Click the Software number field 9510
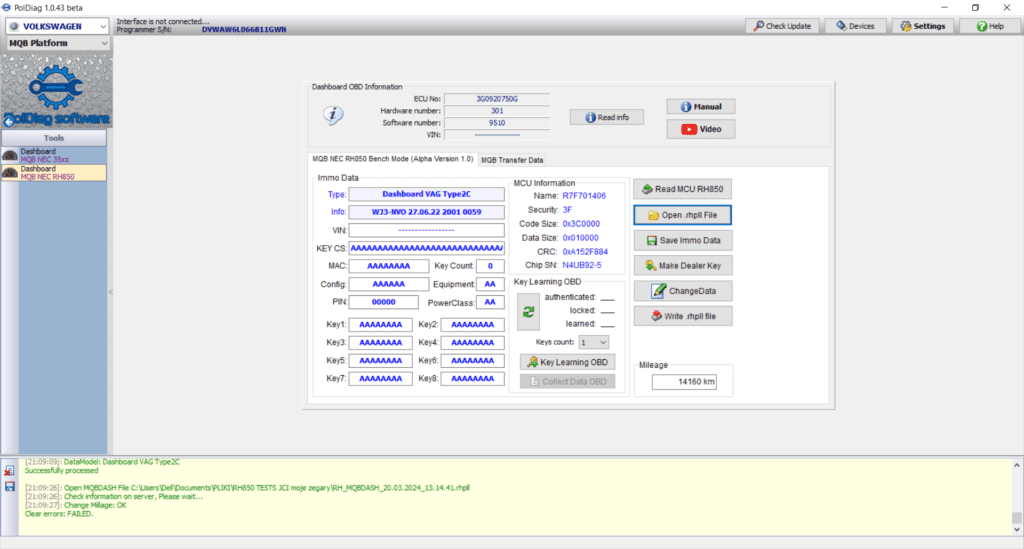 coord(497,123)
